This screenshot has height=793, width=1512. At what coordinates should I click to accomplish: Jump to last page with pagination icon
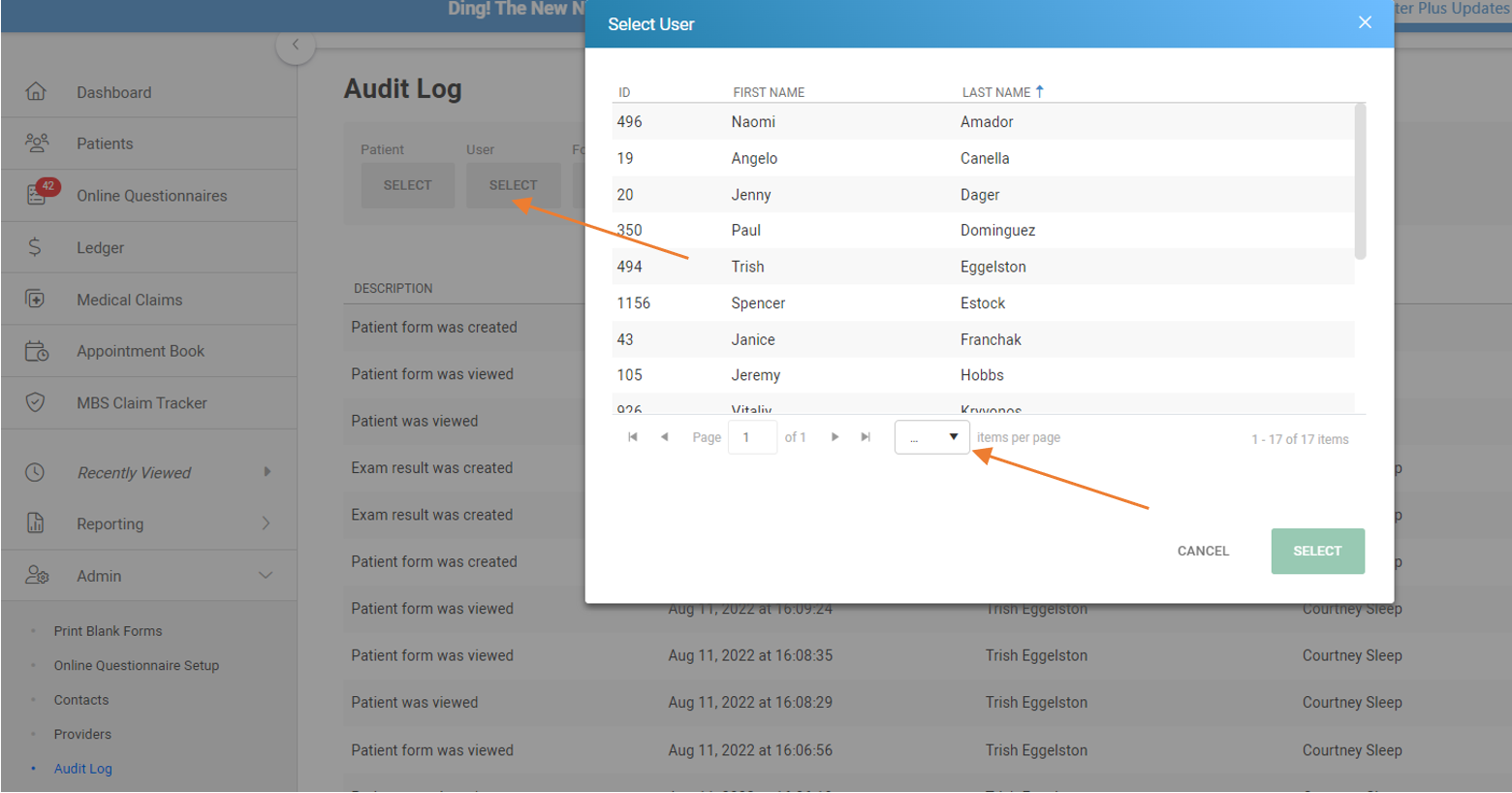(866, 436)
